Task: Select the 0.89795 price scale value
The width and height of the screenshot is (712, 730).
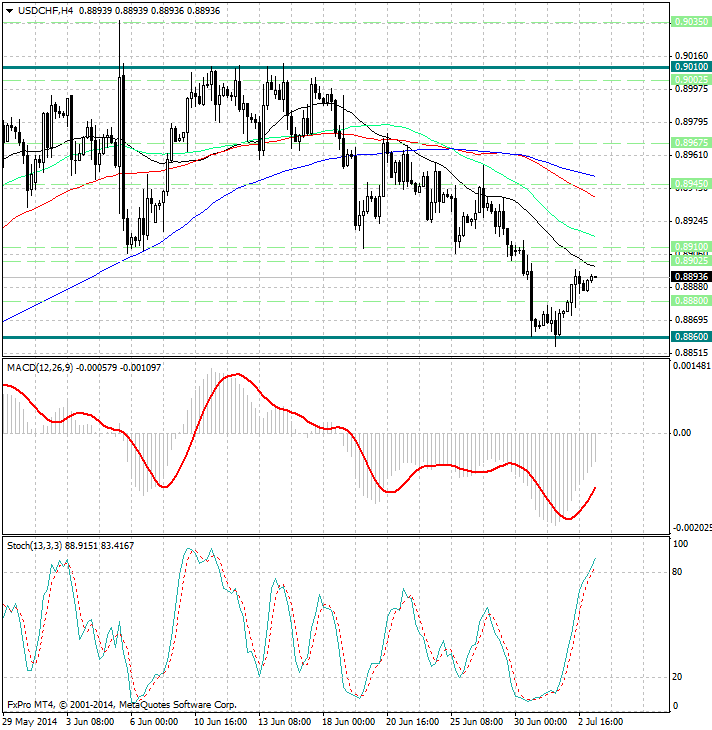Action: 692,122
